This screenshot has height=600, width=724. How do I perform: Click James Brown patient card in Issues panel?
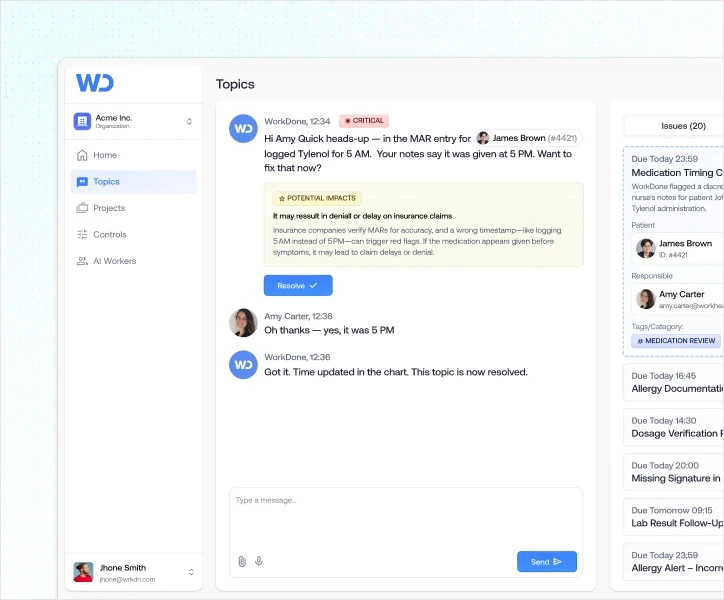(677, 248)
